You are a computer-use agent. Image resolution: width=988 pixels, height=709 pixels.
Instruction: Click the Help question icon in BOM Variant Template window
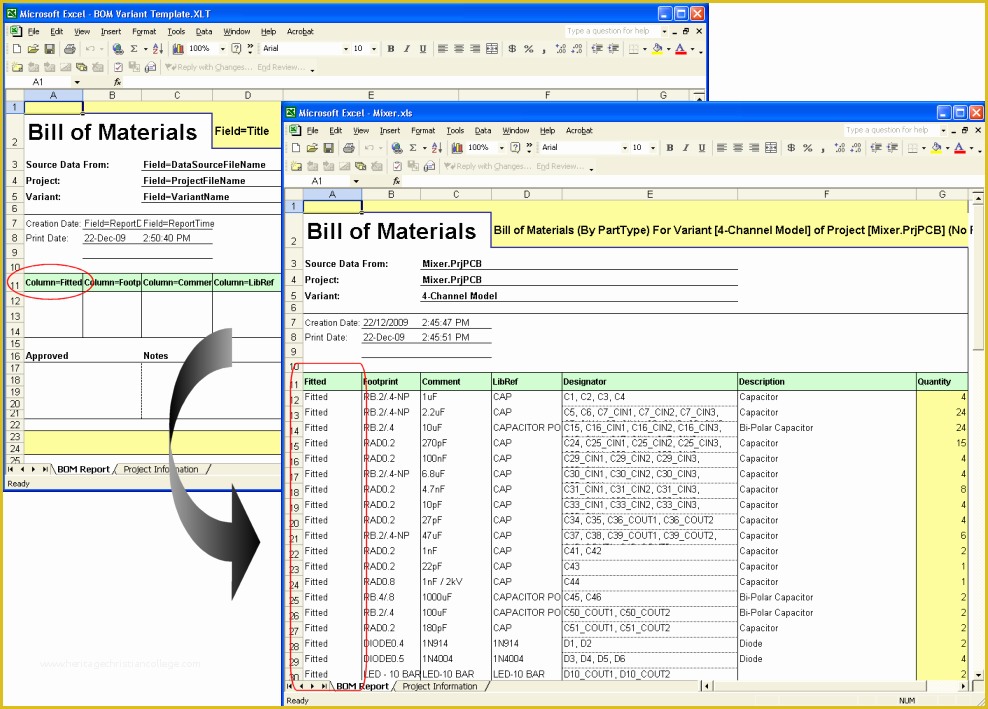[236, 49]
